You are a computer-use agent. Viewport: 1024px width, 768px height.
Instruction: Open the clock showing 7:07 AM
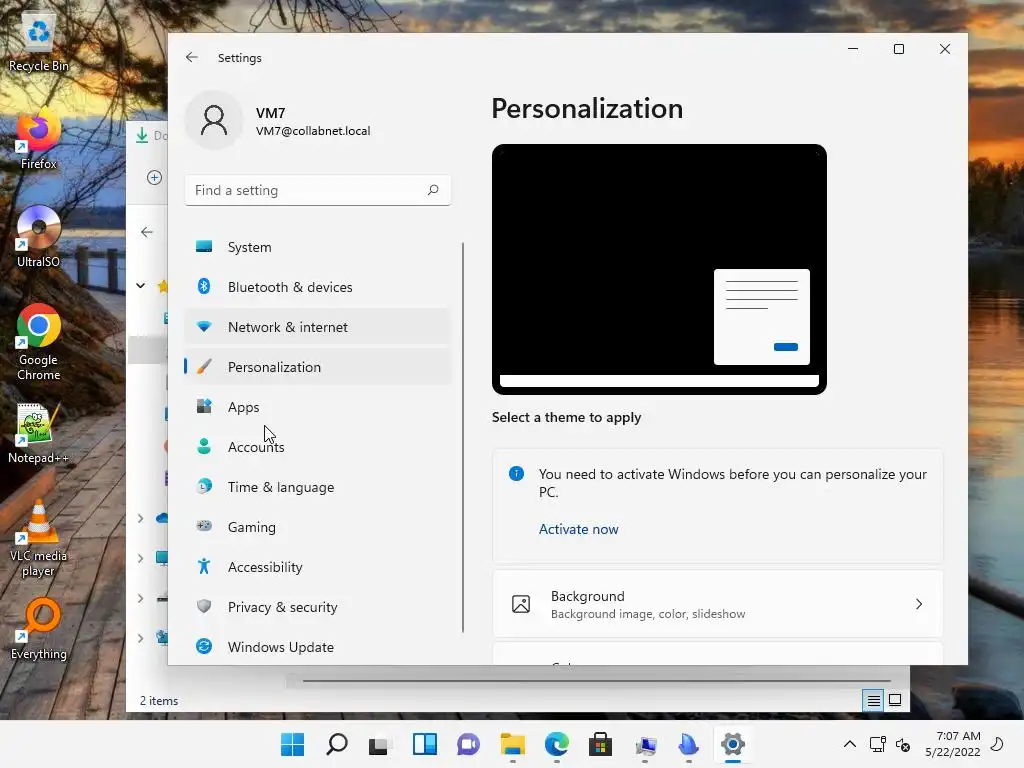click(952, 744)
